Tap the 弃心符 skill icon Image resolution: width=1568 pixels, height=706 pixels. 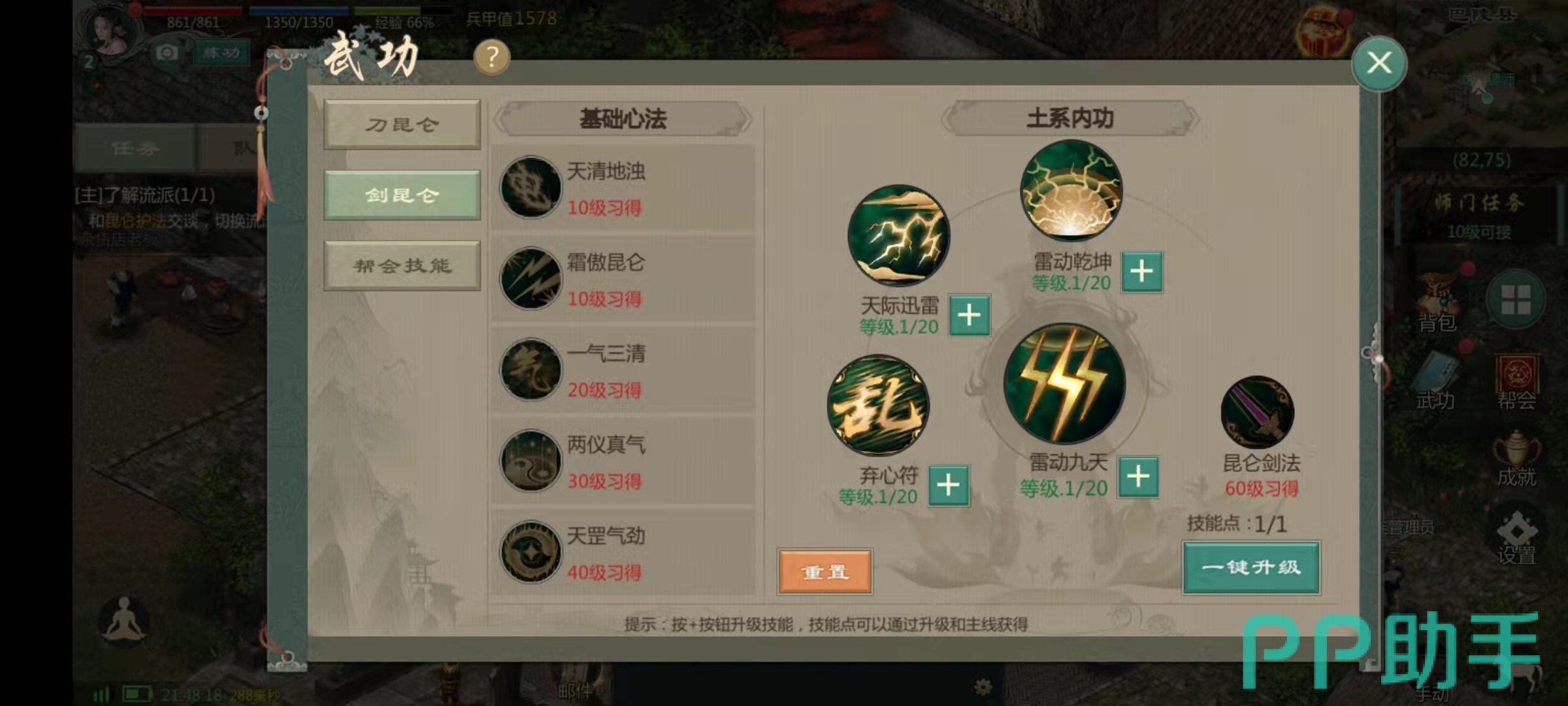point(877,405)
